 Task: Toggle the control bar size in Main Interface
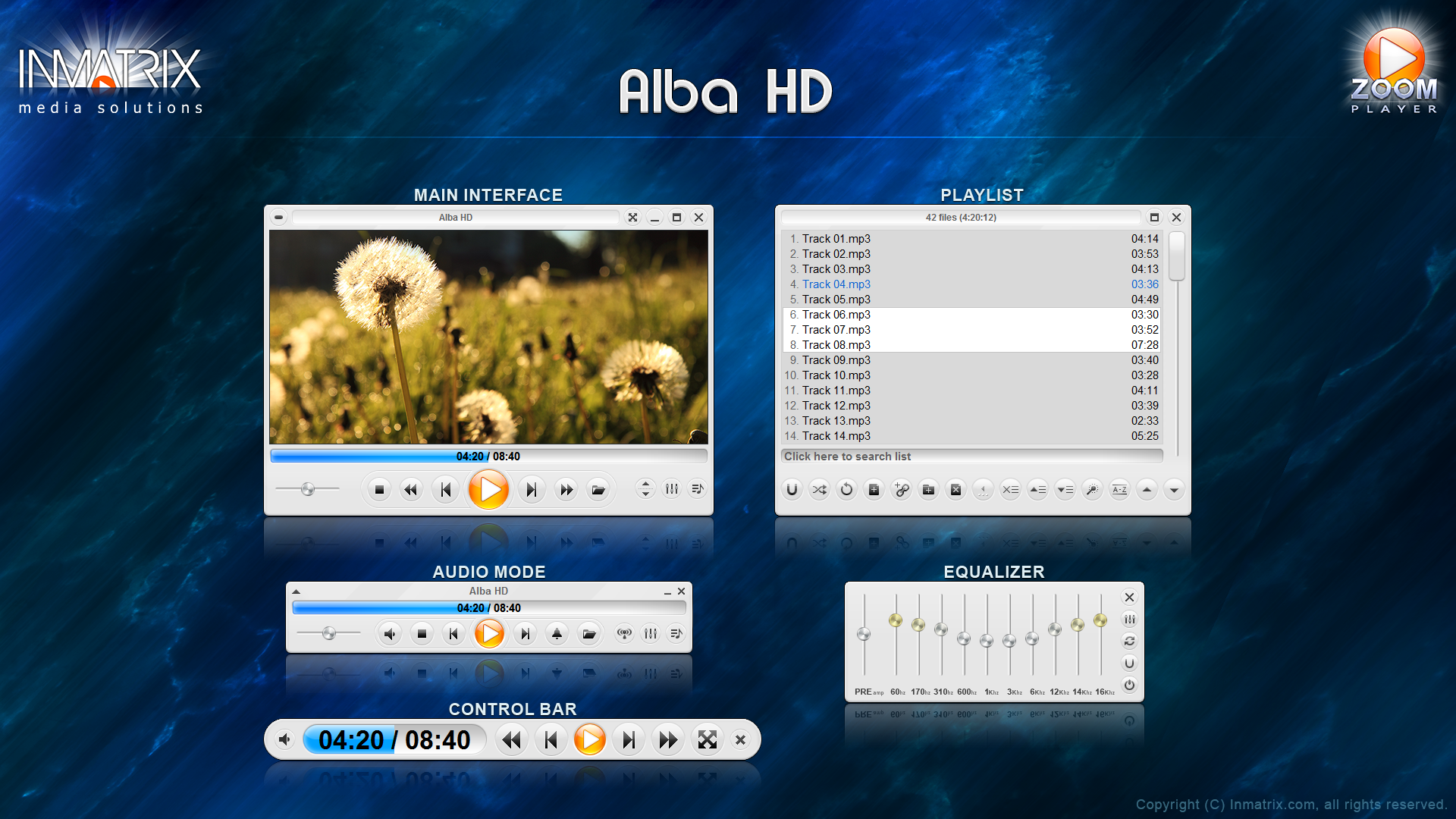point(645,489)
